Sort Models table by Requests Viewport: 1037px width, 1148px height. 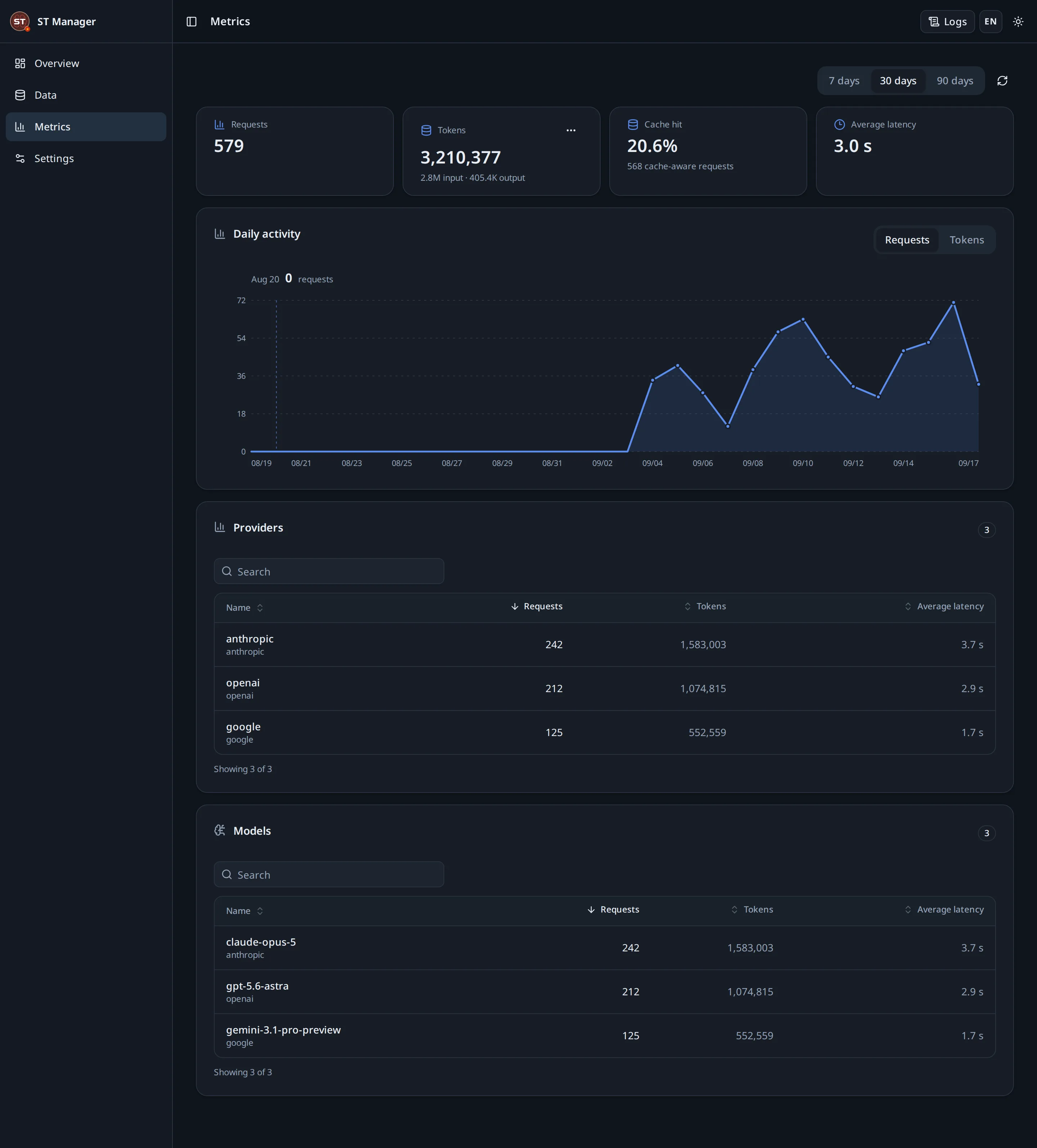point(613,909)
